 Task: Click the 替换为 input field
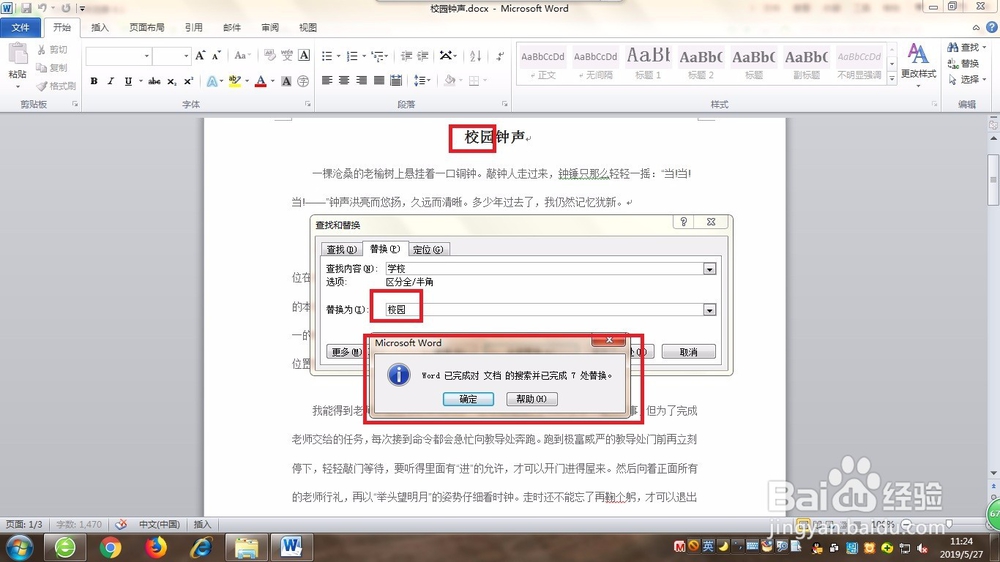(x=545, y=310)
